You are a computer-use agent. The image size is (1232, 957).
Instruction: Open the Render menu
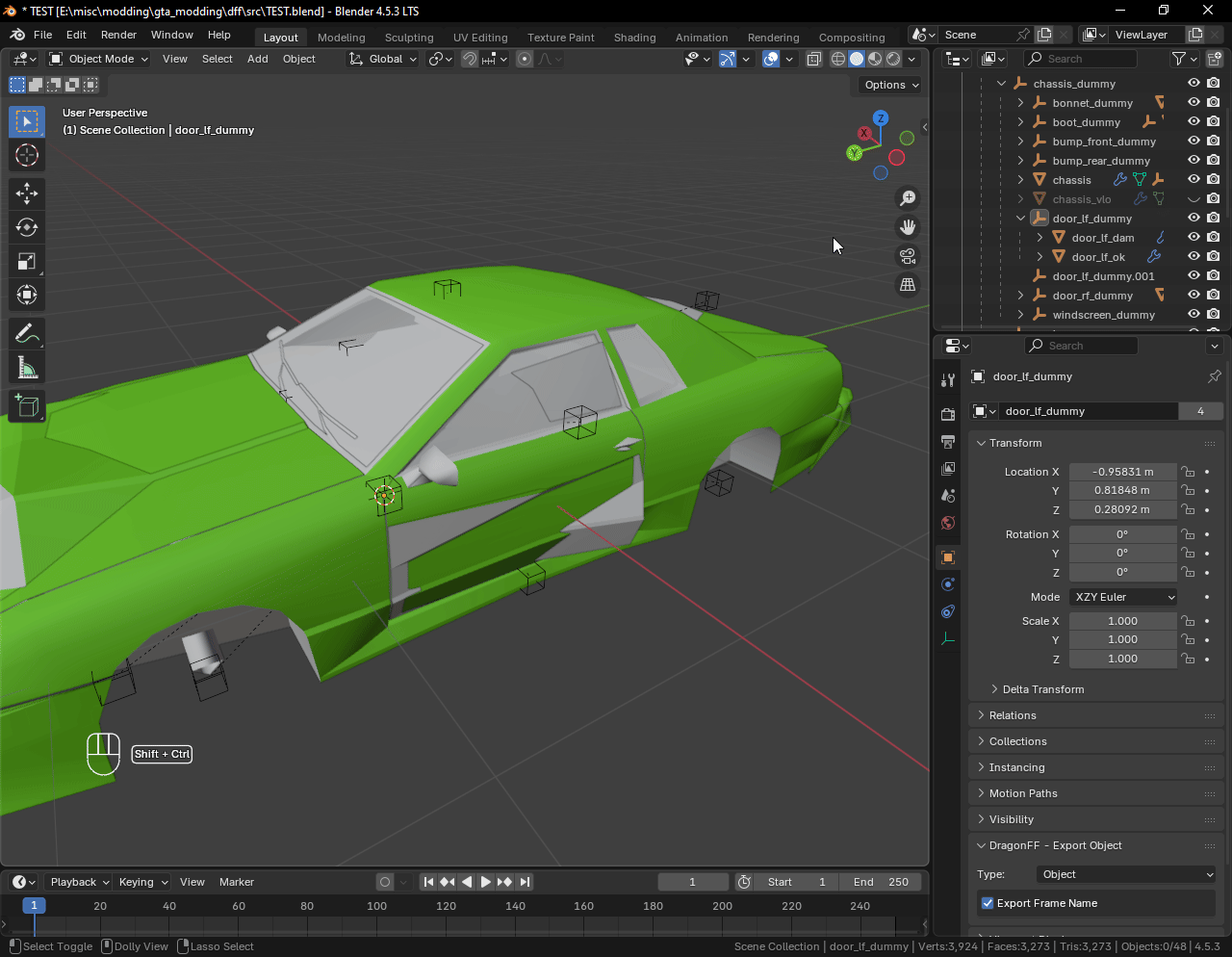118,35
